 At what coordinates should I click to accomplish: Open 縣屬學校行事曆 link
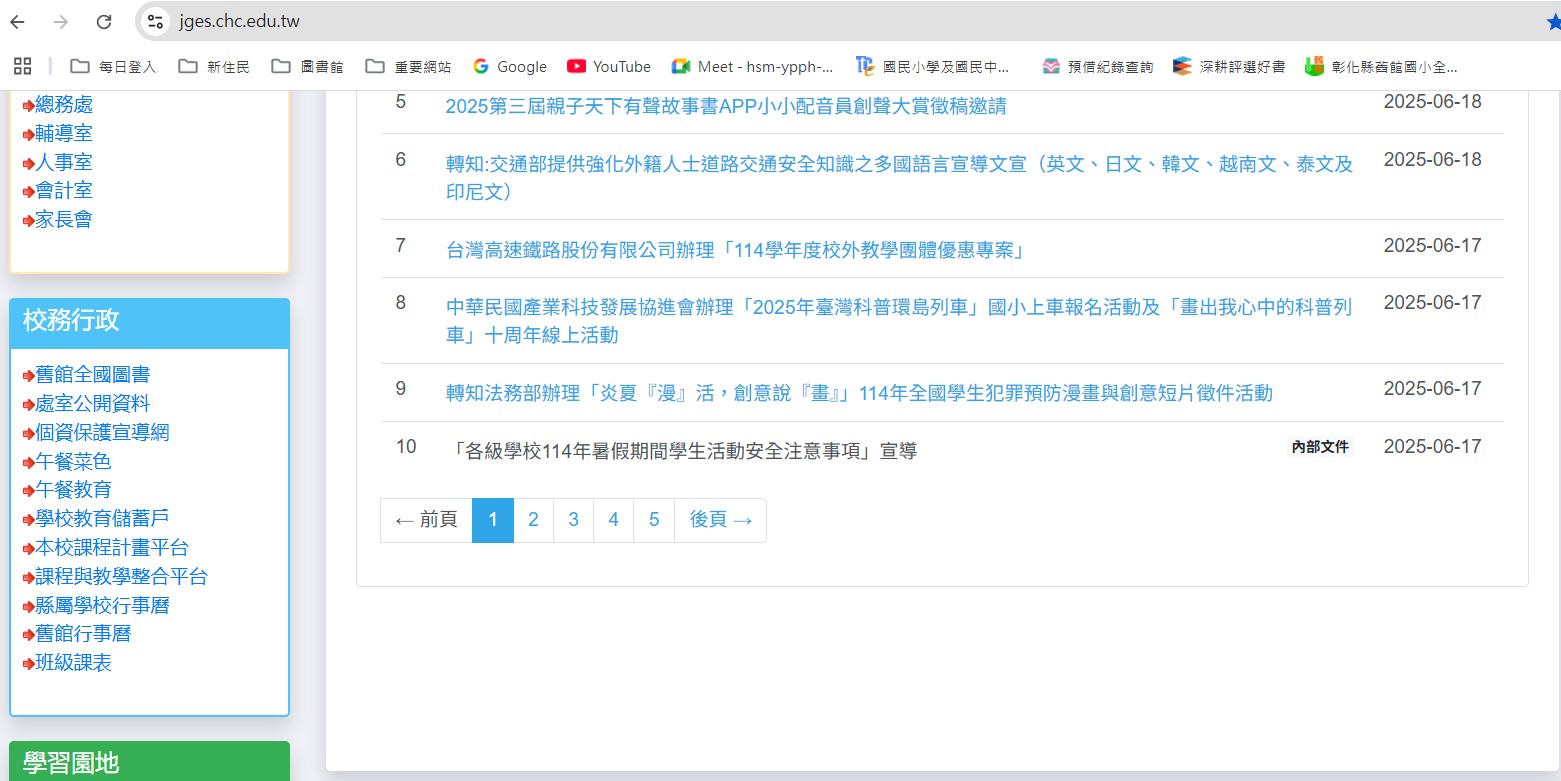[102, 606]
